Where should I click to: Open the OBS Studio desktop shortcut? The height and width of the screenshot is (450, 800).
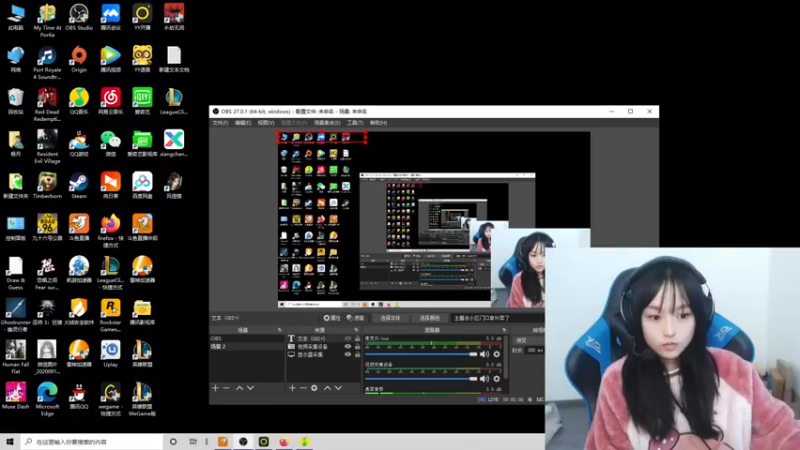[x=79, y=17]
